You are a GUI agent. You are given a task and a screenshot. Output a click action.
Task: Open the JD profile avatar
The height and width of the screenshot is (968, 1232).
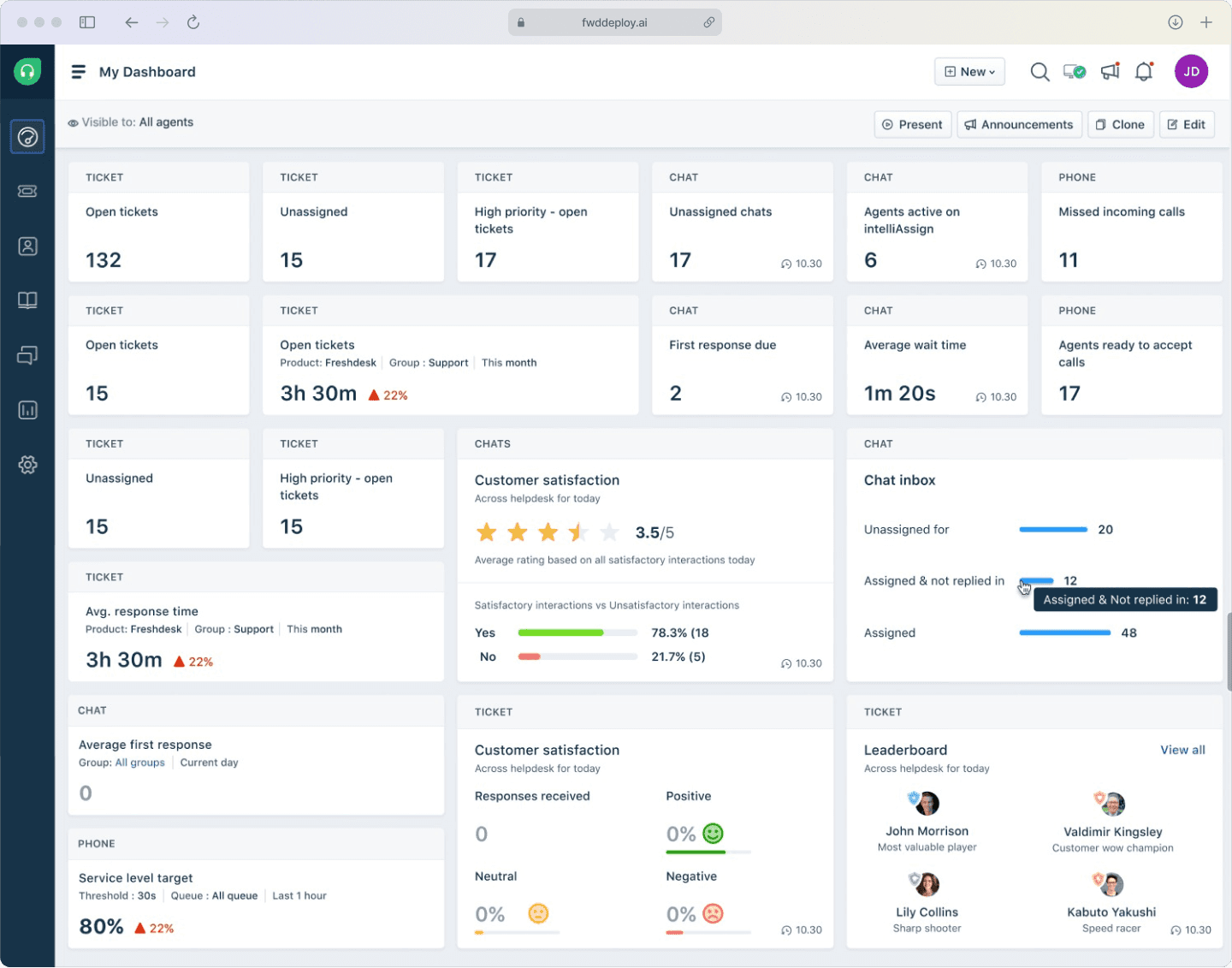pos(1191,72)
